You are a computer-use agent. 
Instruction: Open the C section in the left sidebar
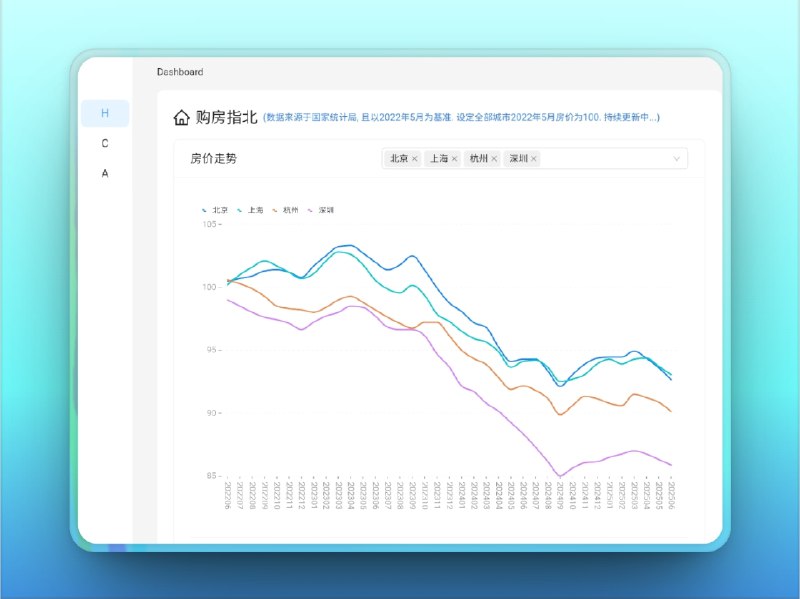click(104, 143)
